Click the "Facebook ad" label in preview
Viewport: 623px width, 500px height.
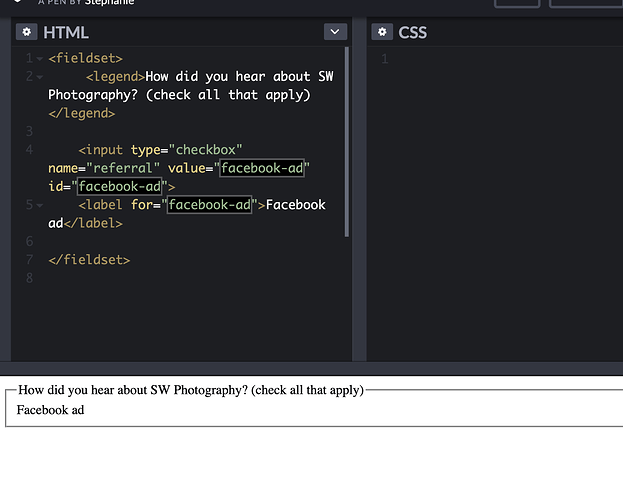50,409
